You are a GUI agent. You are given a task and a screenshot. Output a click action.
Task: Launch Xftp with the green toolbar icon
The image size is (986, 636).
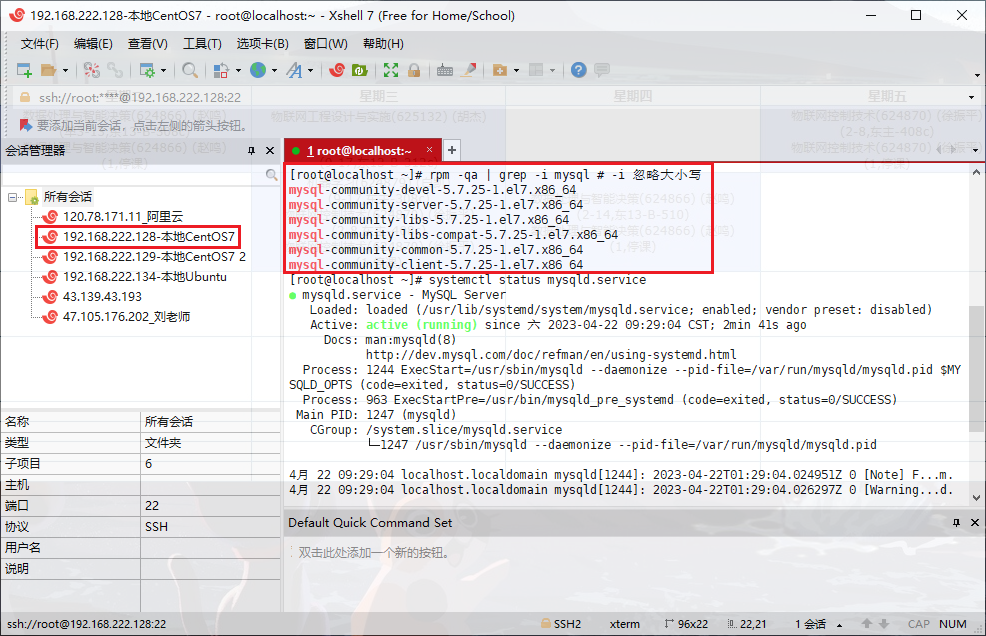pyautogui.click(x=360, y=70)
